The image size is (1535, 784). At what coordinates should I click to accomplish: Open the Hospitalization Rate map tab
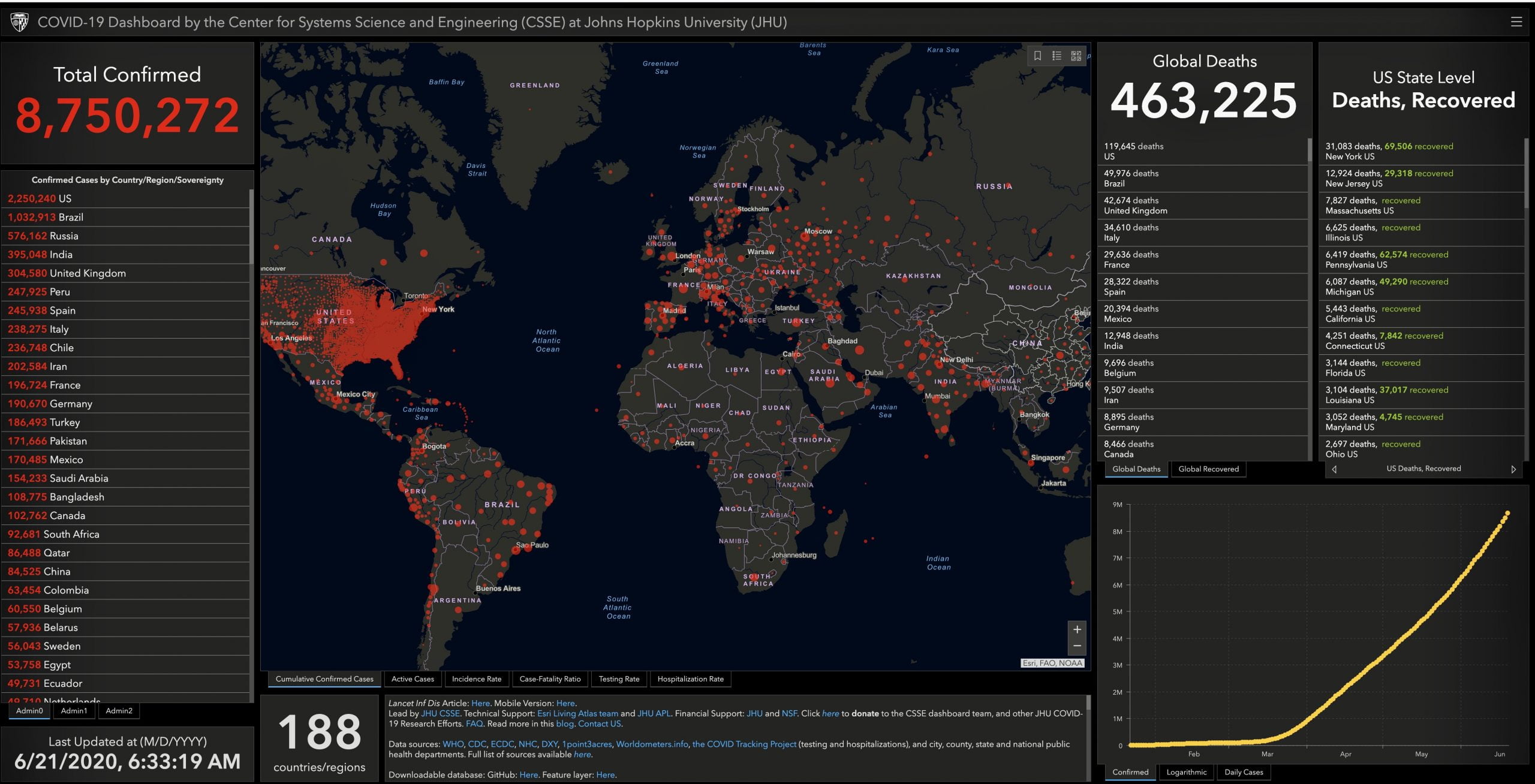(690, 679)
